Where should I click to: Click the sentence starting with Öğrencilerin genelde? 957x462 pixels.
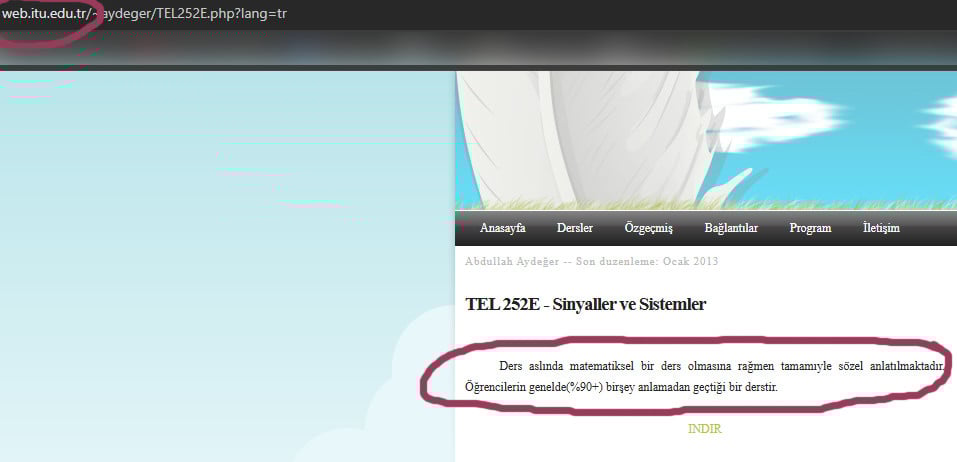(x=620, y=387)
